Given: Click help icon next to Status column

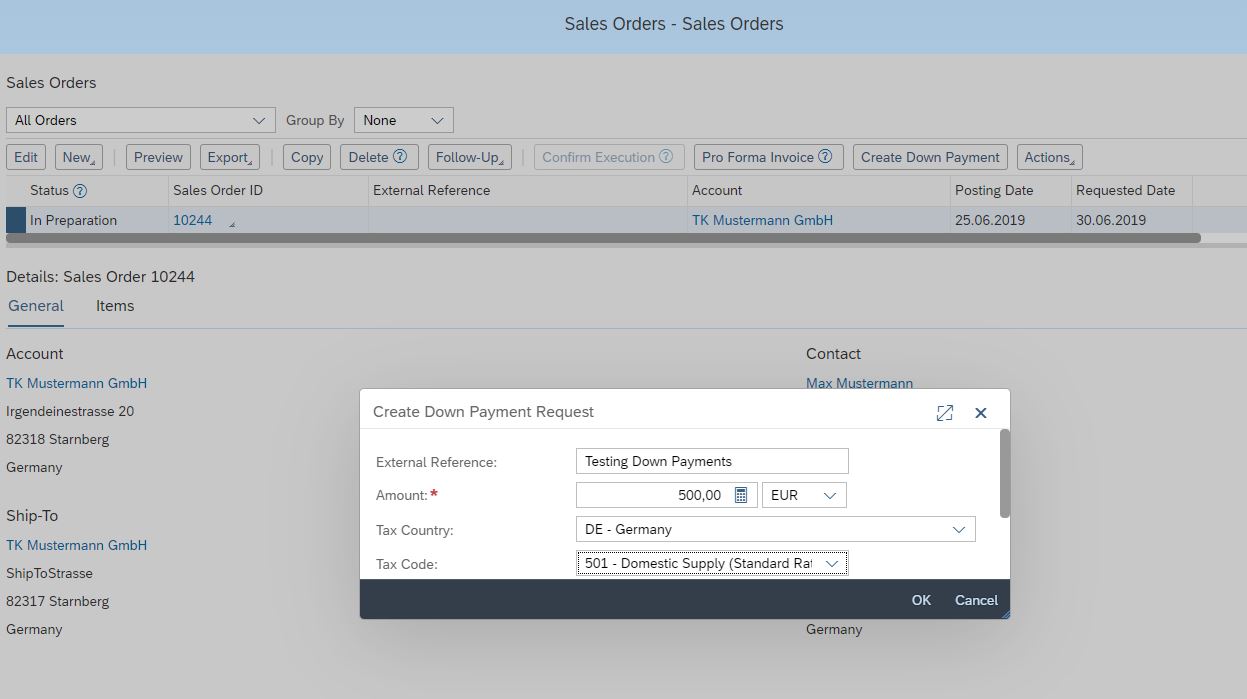Looking at the screenshot, I should tap(80, 190).
